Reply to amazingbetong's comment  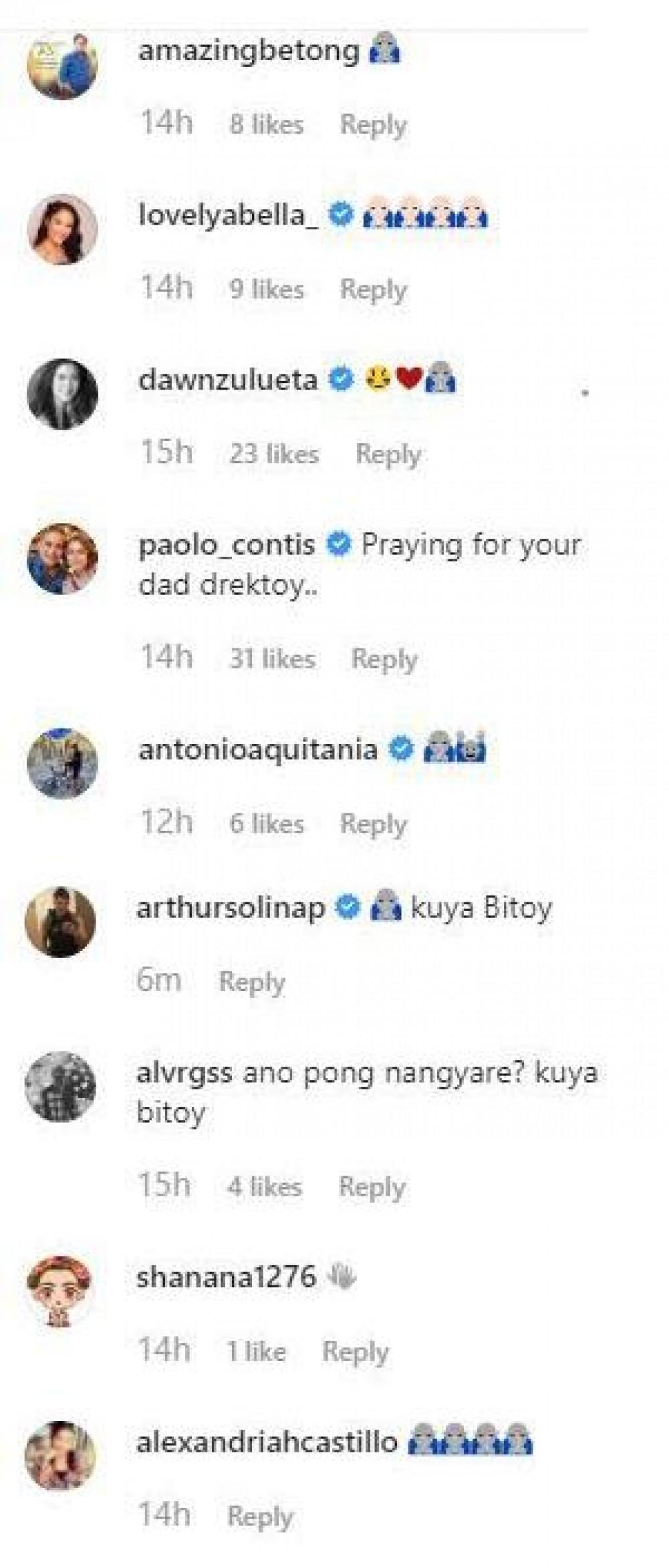373,125
